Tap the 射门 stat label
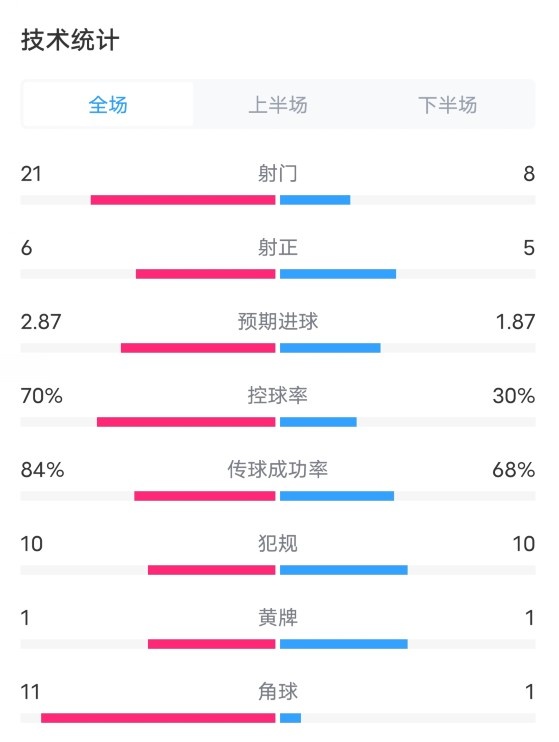 tap(278, 174)
